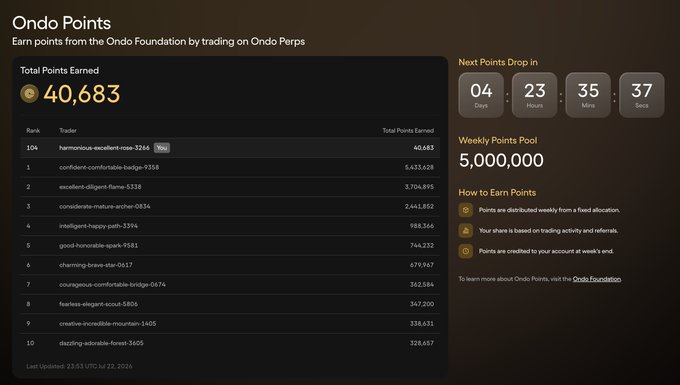Select trader confident-comfortable-badge-9358
Screen dimensions: 680x385
pos(109,167)
